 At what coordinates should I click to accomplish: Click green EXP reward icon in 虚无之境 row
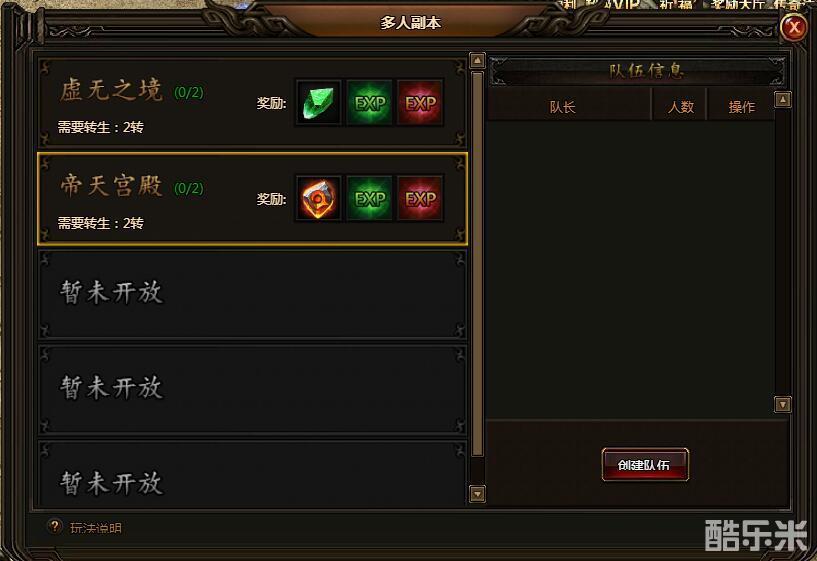(x=369, y=103)
